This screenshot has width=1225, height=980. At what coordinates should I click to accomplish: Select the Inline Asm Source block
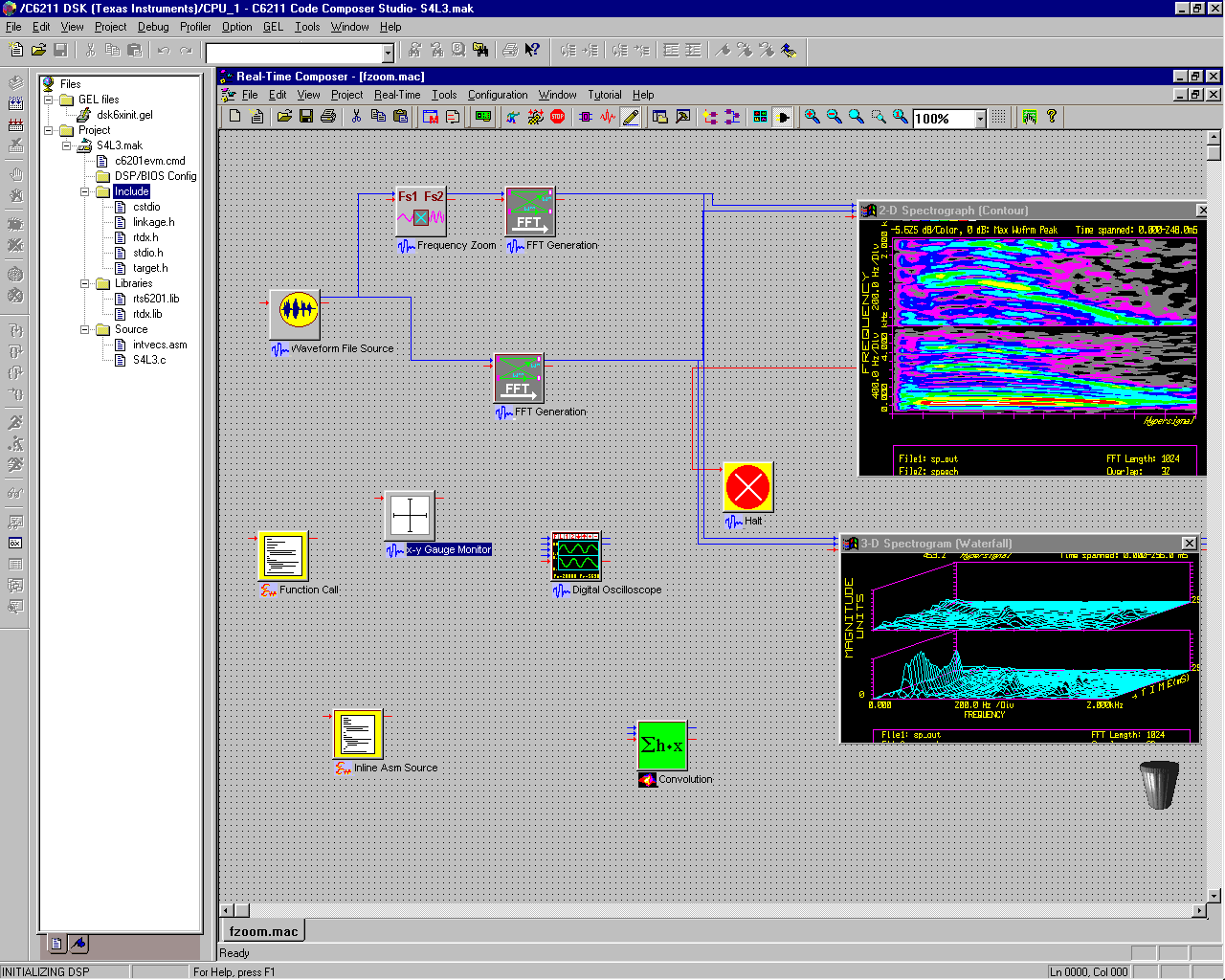pos(358,735)
